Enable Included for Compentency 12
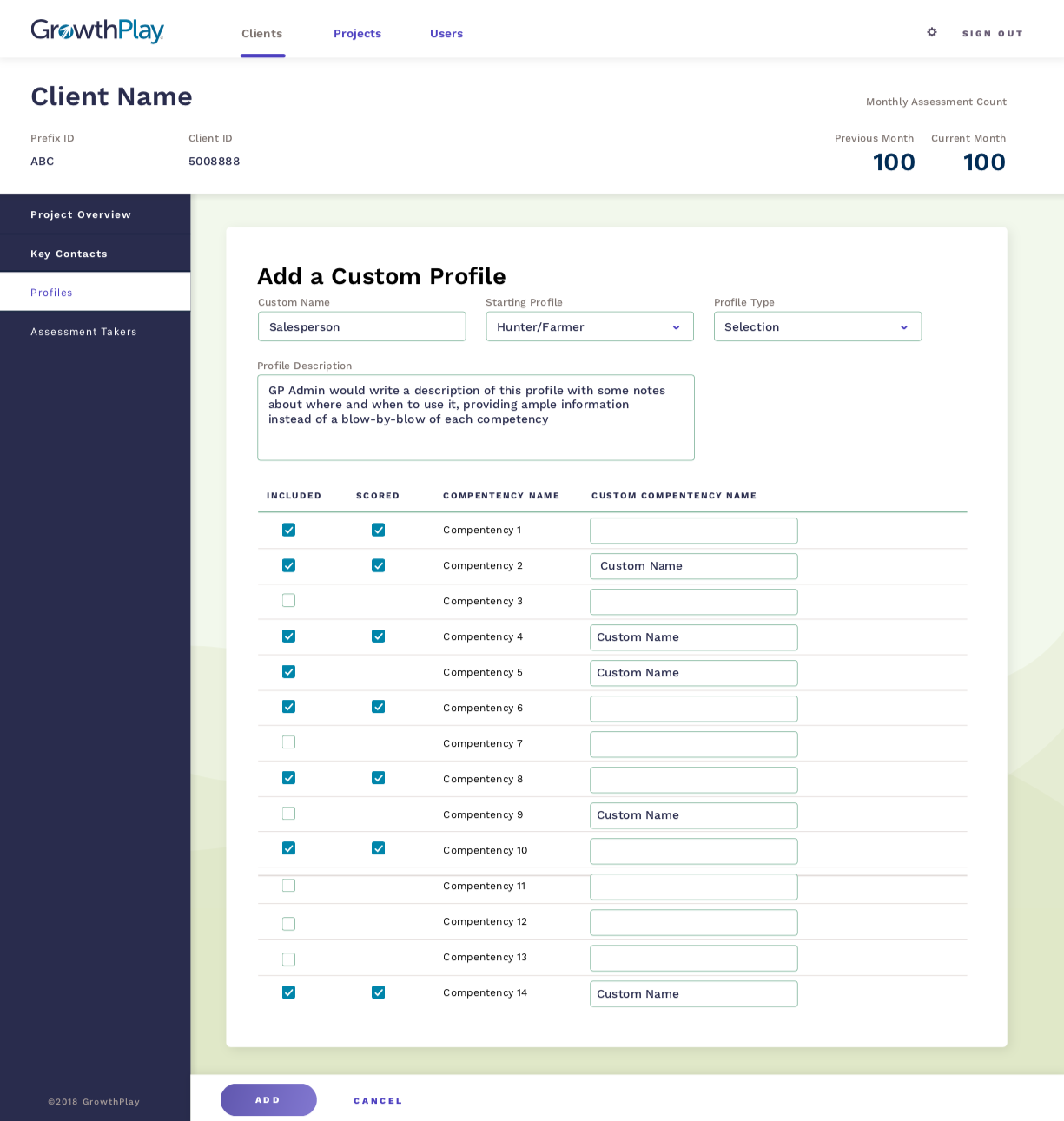Viewport: 1064px width, 1121px height. click(288, 923)
